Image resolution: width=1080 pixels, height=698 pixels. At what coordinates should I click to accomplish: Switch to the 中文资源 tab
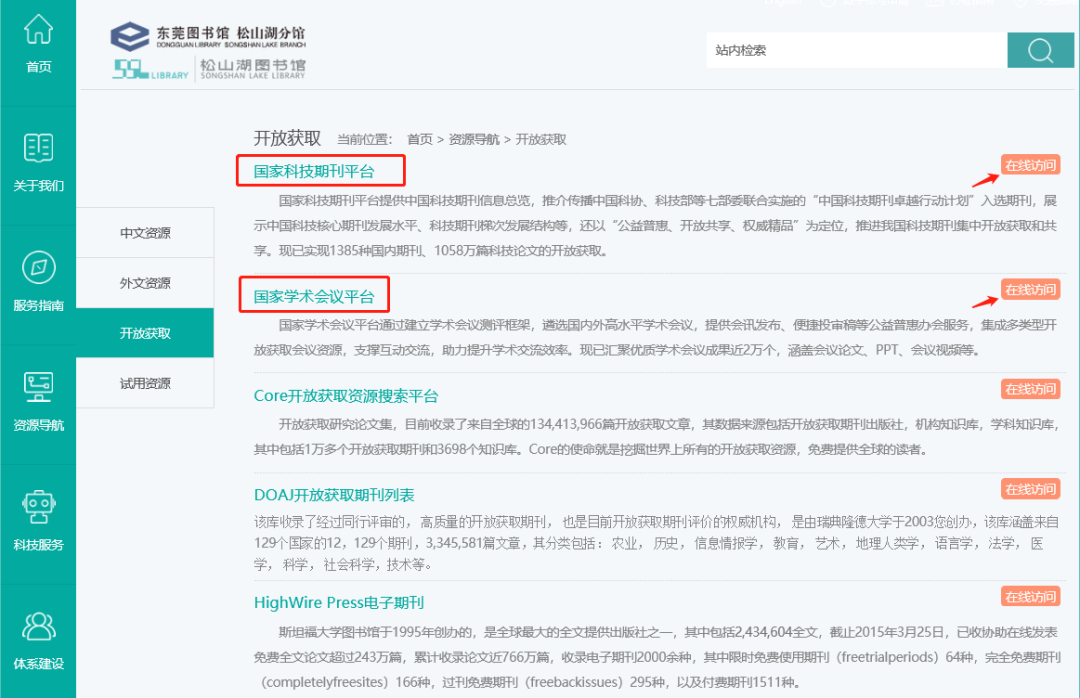pos(145,233)
